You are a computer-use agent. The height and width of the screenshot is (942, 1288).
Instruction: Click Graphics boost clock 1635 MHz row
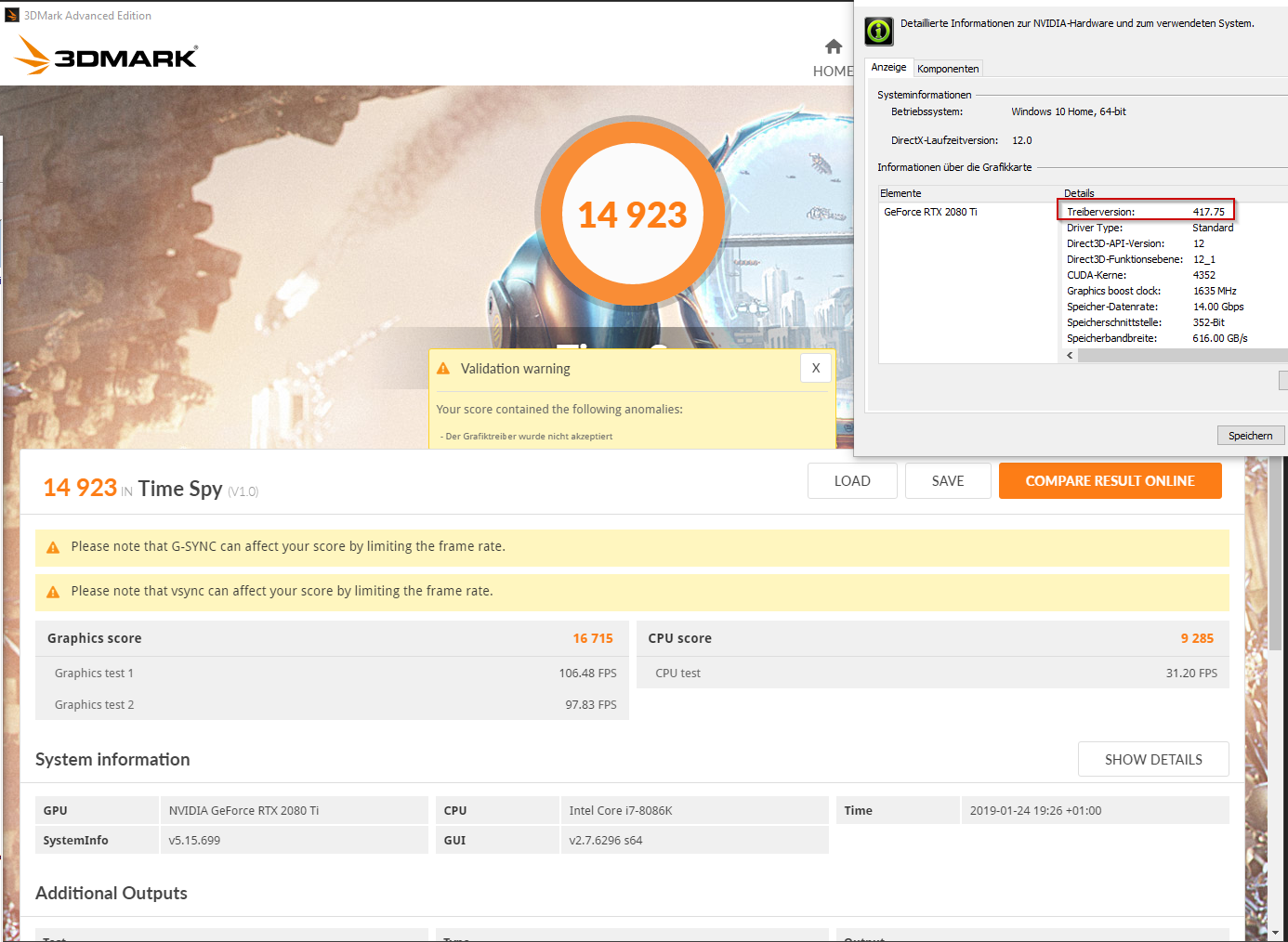coord(1151,291)
